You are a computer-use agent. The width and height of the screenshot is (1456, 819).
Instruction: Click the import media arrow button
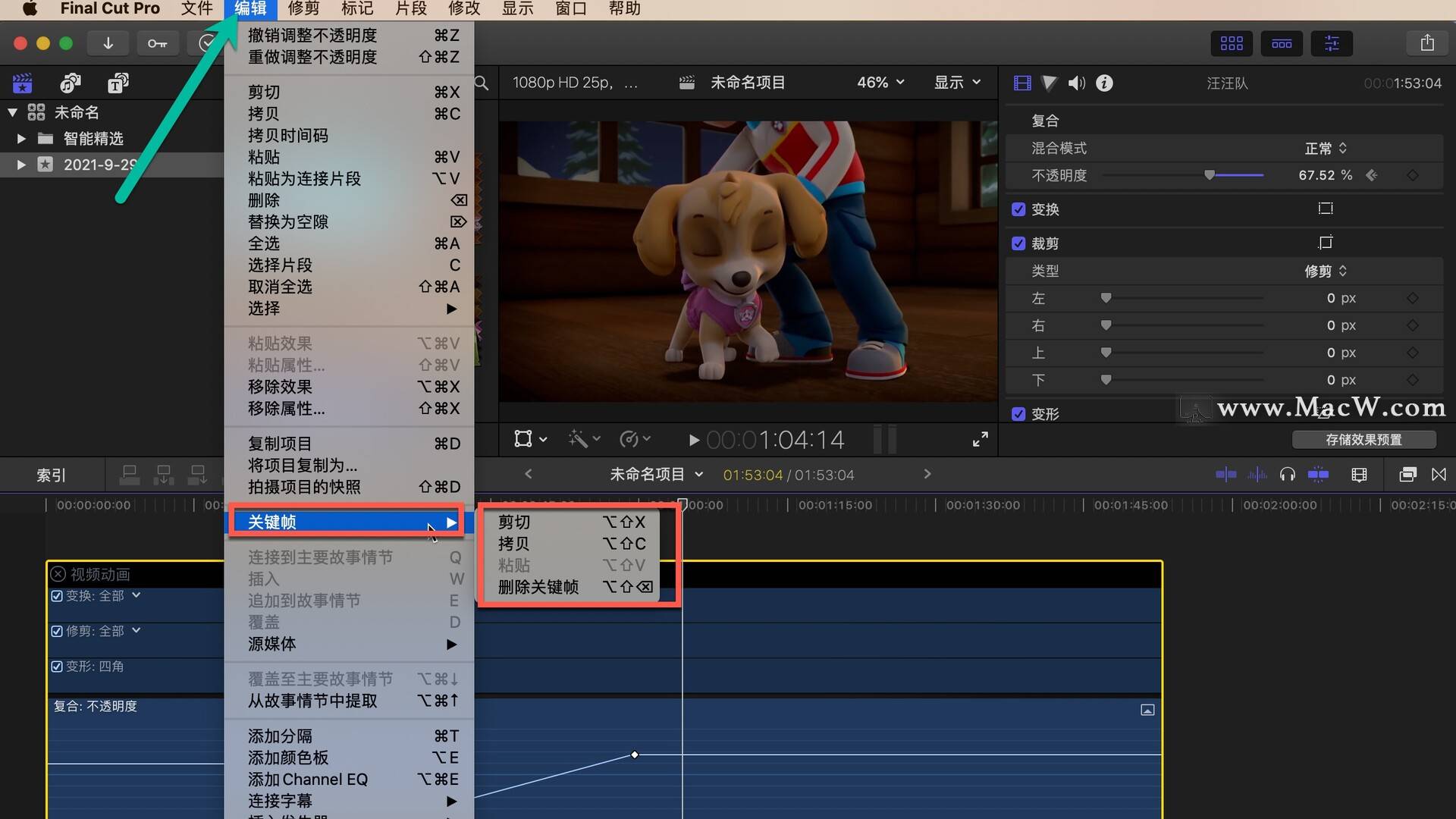coord(108,43)
